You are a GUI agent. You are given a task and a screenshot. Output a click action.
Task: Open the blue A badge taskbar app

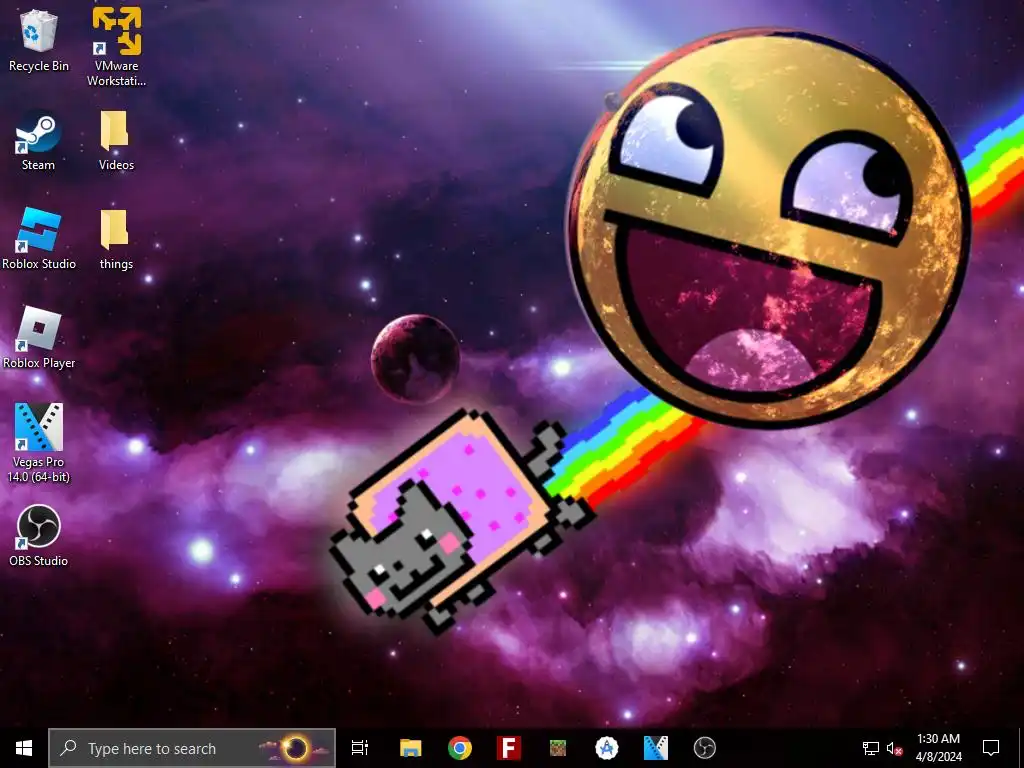[x=607, y=748]
